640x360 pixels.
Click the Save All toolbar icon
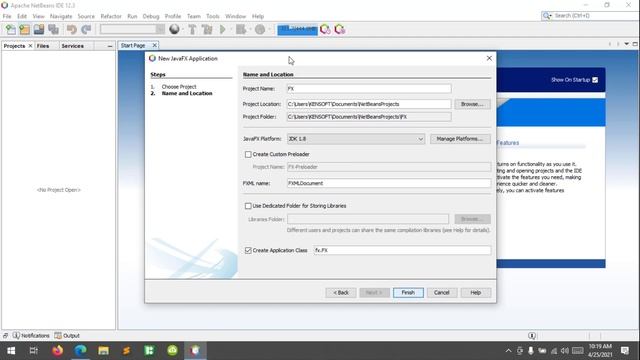pyautogui.click(x=53, y=29)
